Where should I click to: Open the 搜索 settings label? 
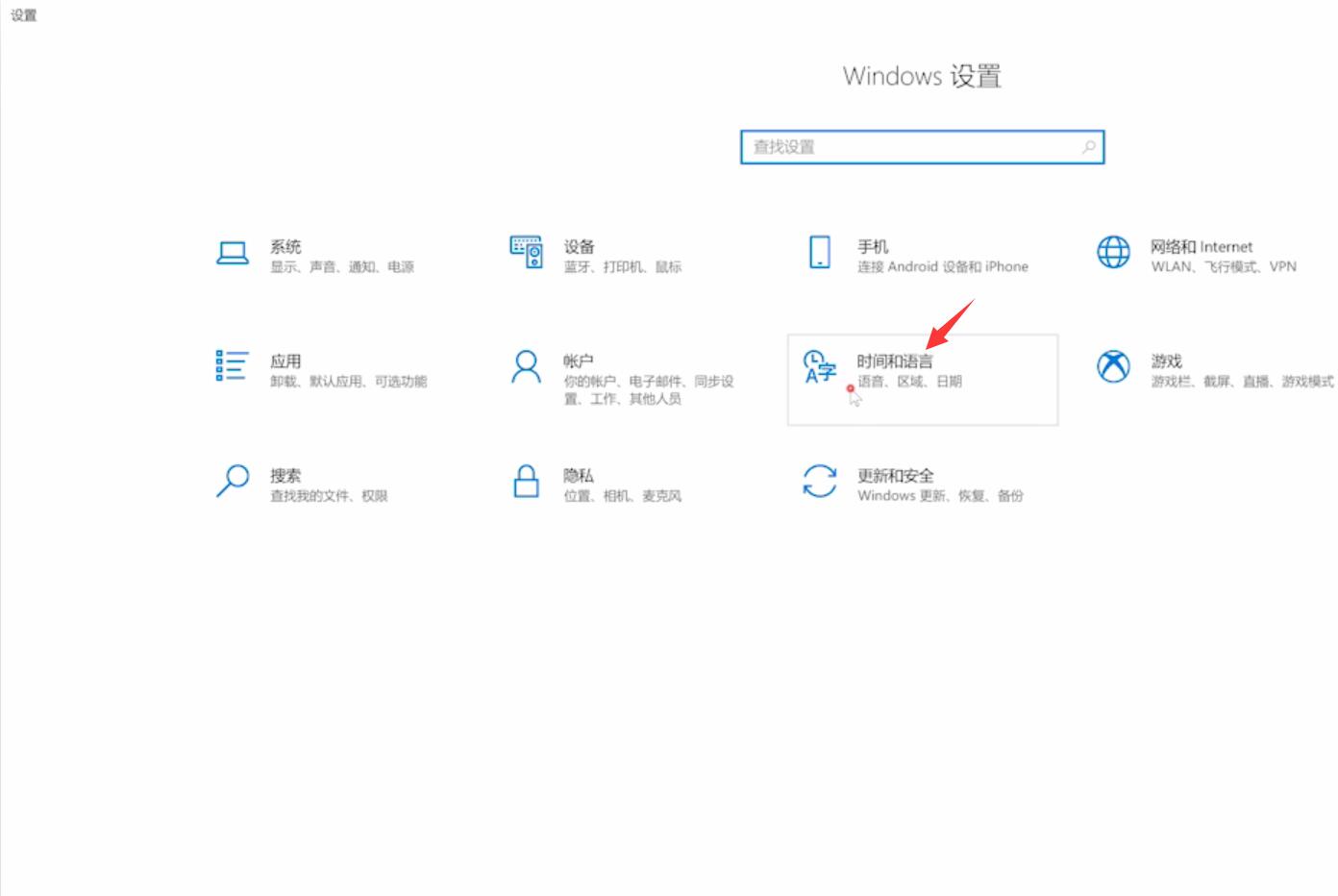(285, 475)
